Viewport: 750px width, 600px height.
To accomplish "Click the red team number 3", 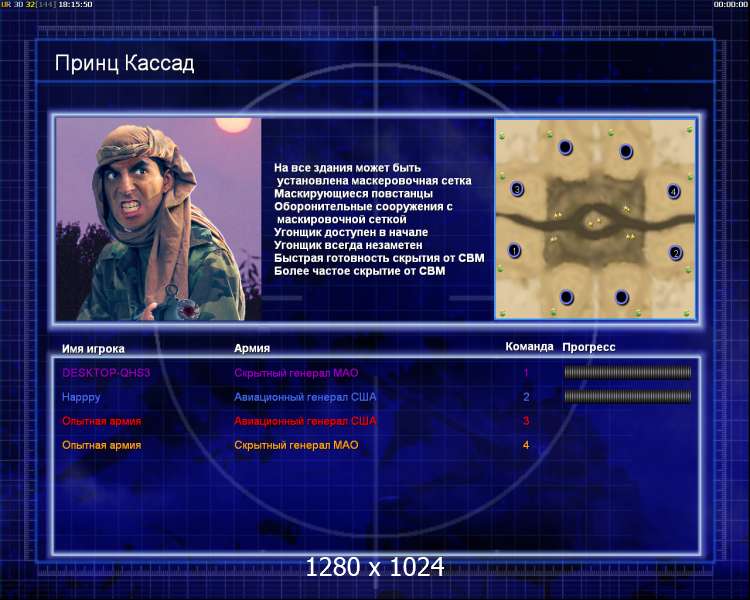I will click(526, 421).
